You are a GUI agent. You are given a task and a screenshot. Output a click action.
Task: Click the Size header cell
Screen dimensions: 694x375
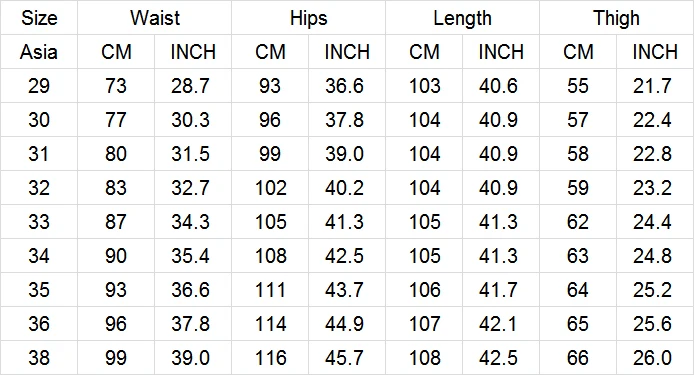(x=39, y=18)
